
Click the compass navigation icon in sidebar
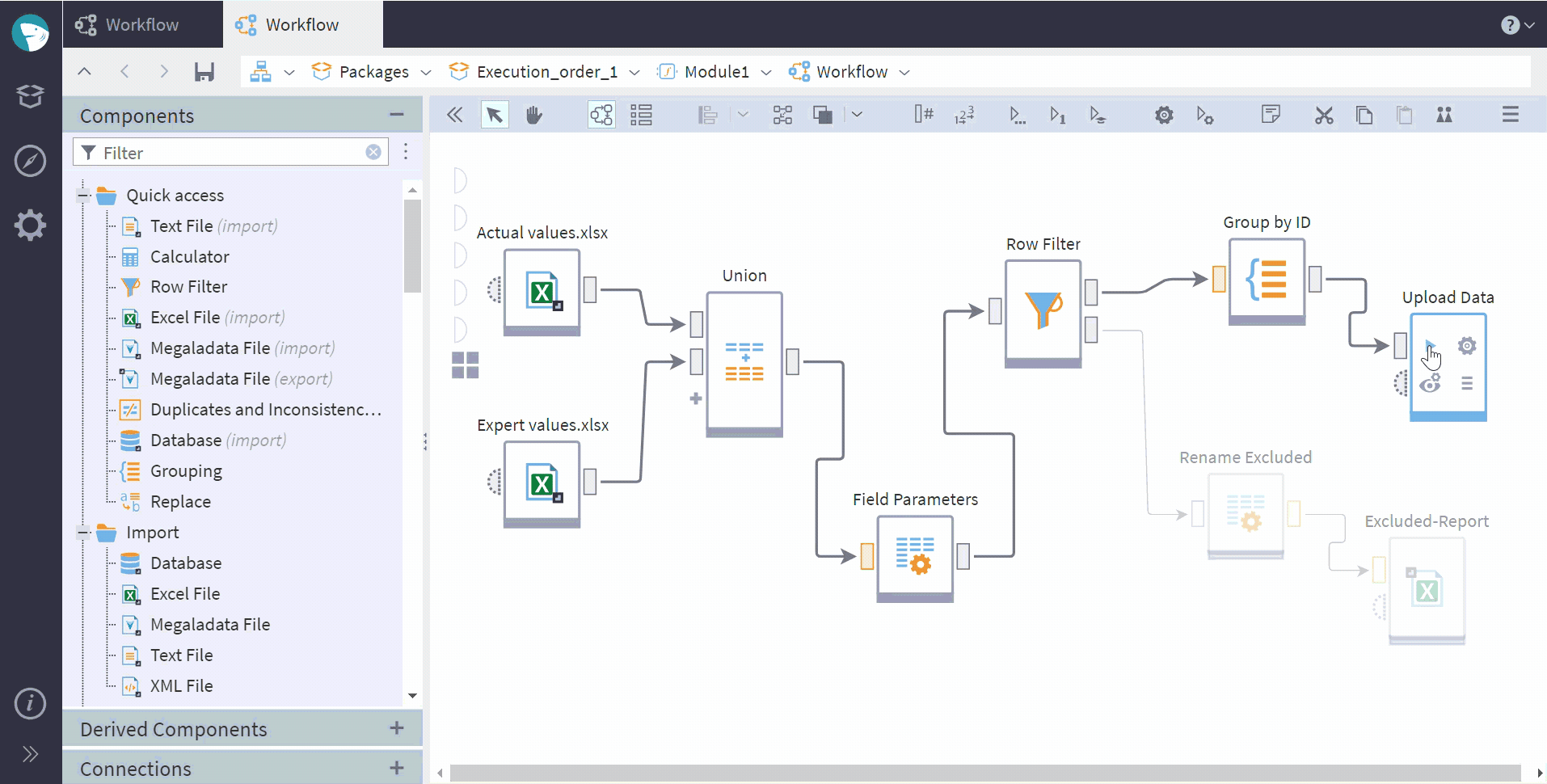[x=31, y=161]
